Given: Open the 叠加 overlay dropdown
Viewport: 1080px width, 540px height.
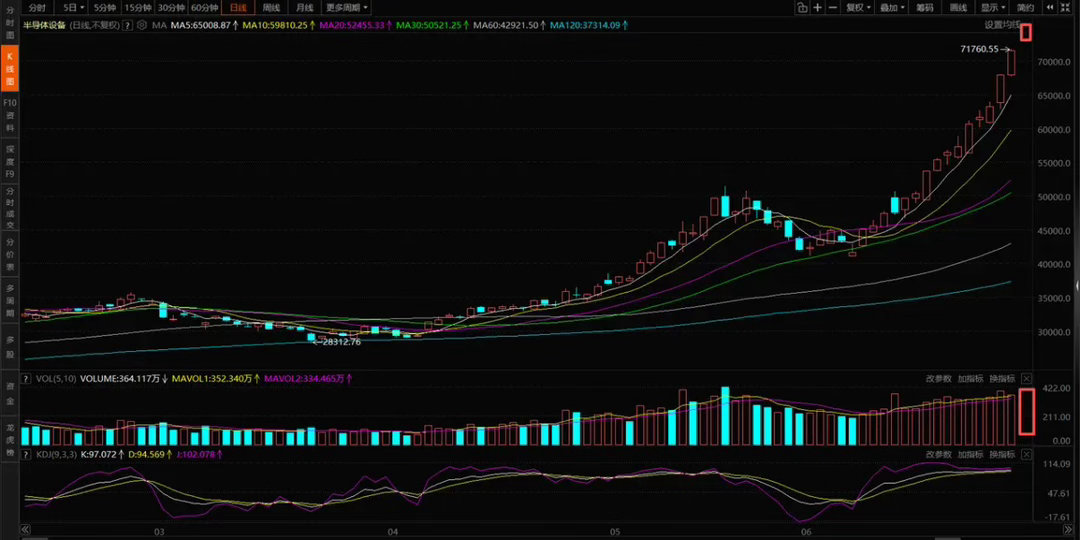Looking at the screenshot, I should pyautogui.click(x=893, y=8).
